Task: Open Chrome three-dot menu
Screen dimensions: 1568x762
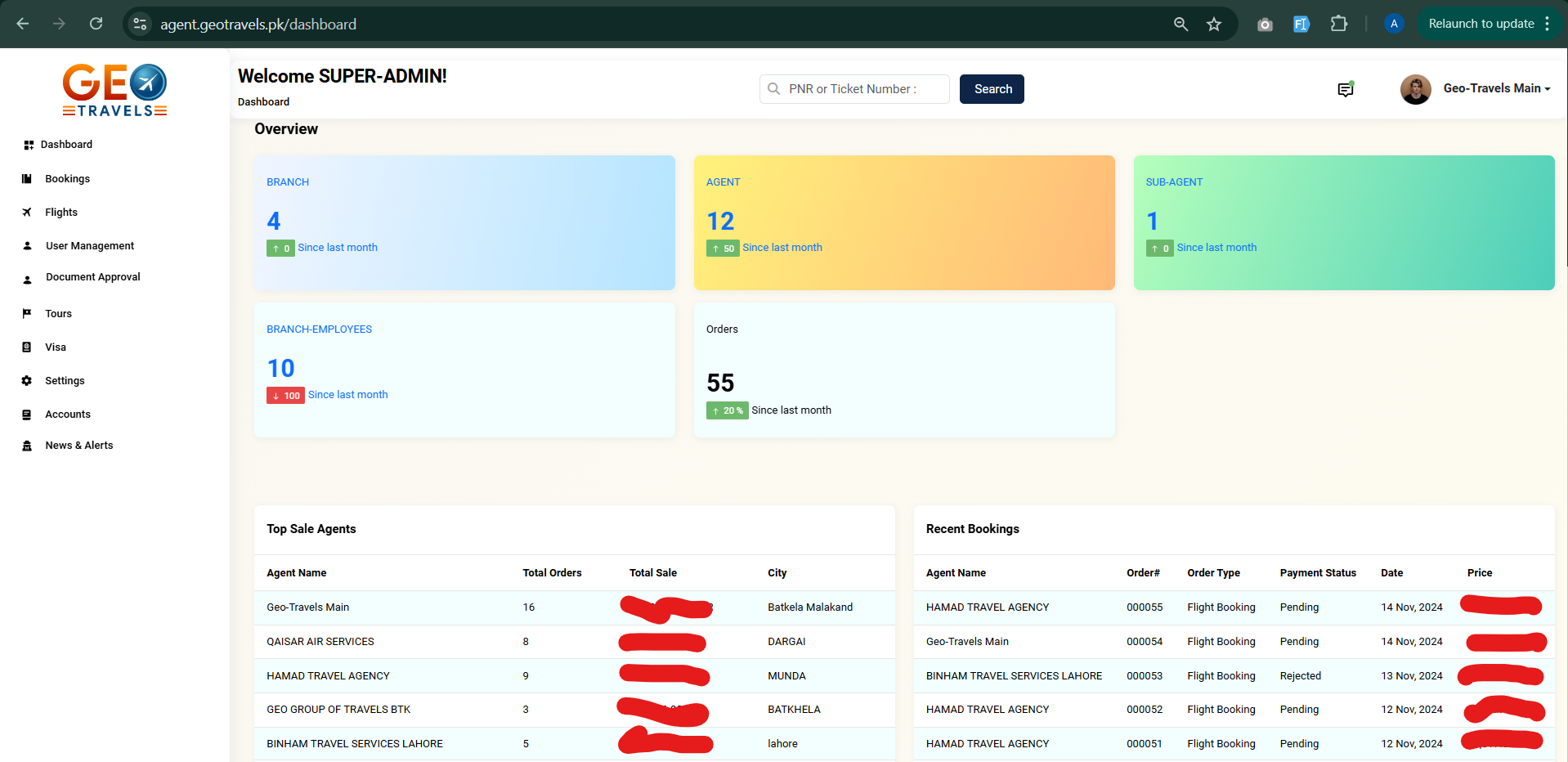Action: tap(1548, 24)
